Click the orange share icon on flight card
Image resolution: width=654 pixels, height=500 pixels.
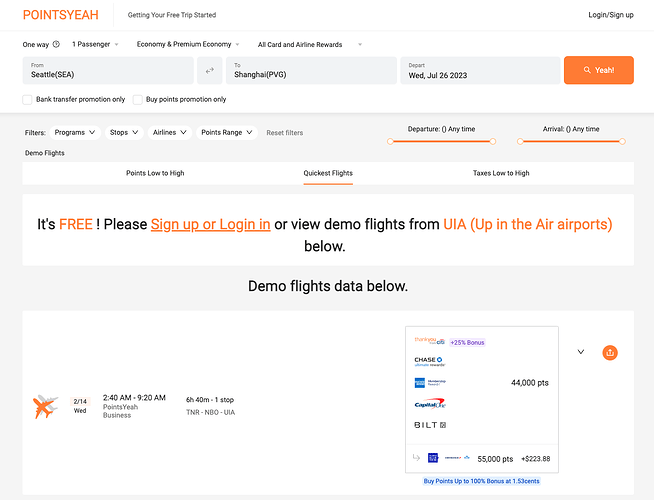610,353
